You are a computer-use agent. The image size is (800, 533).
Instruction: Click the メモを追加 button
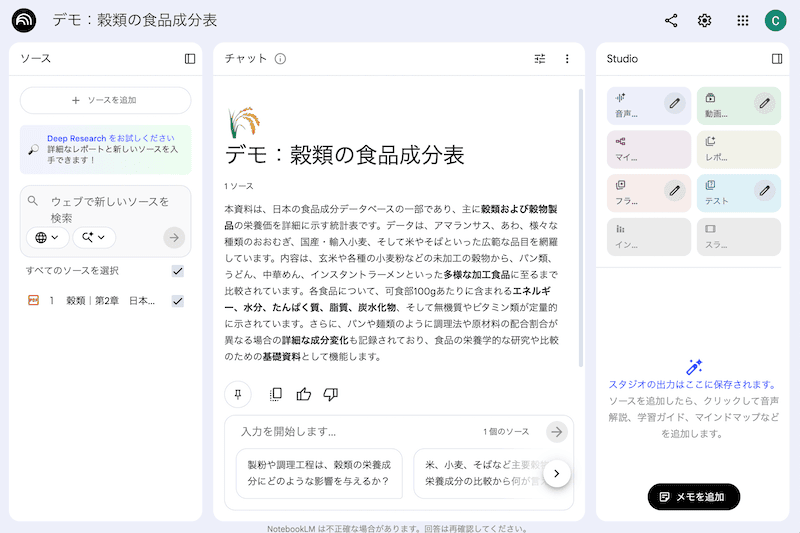click(x=693, y=497)
